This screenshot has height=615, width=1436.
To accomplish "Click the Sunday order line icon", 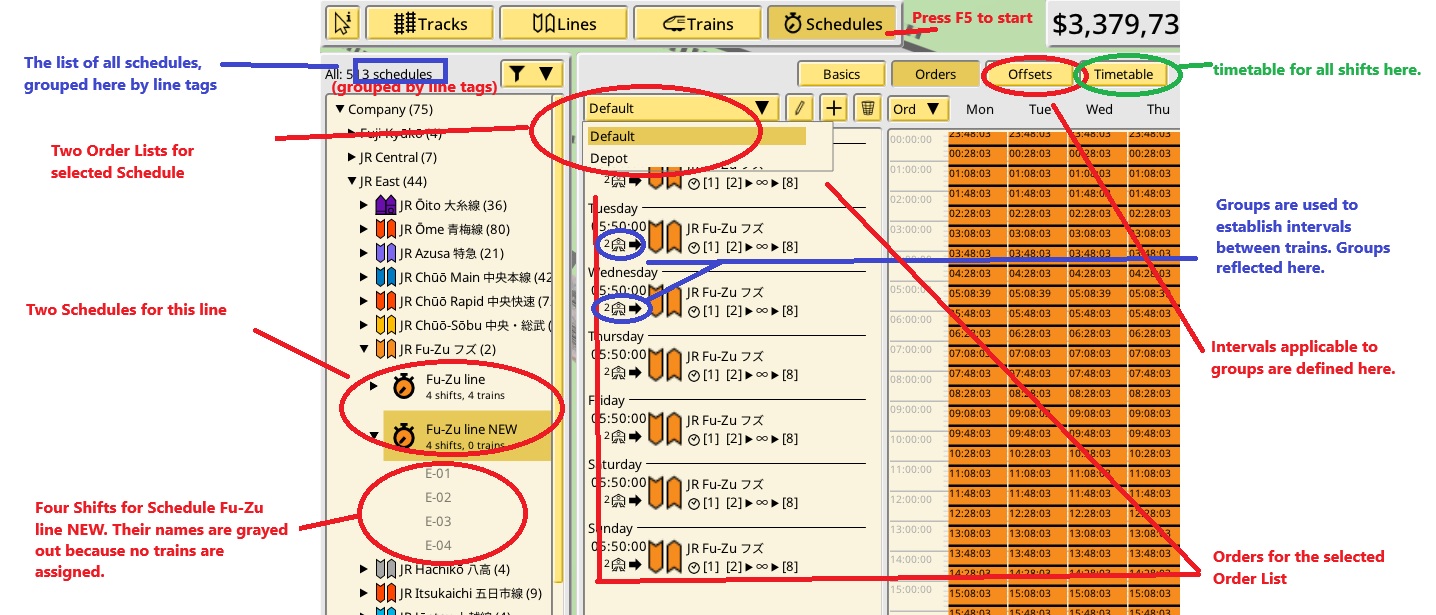I will (x=665, y=557).
